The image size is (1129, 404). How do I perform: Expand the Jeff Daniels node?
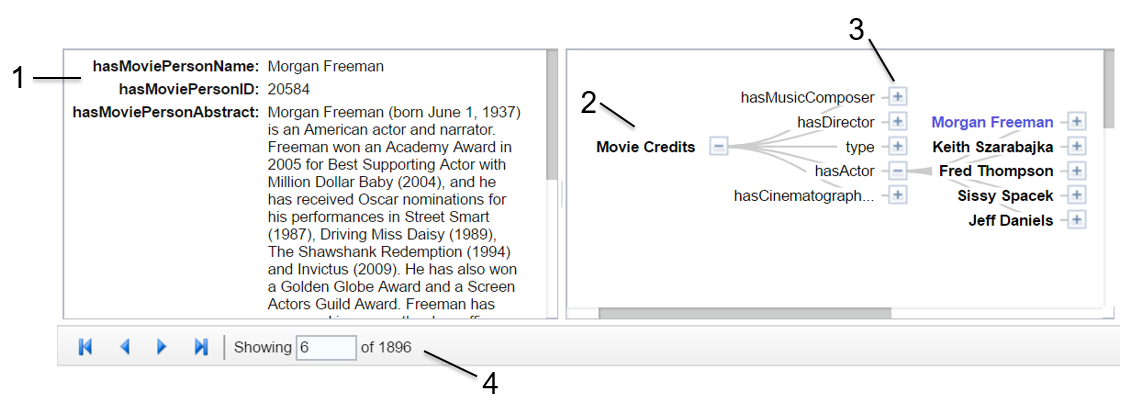click(1076, 220)
